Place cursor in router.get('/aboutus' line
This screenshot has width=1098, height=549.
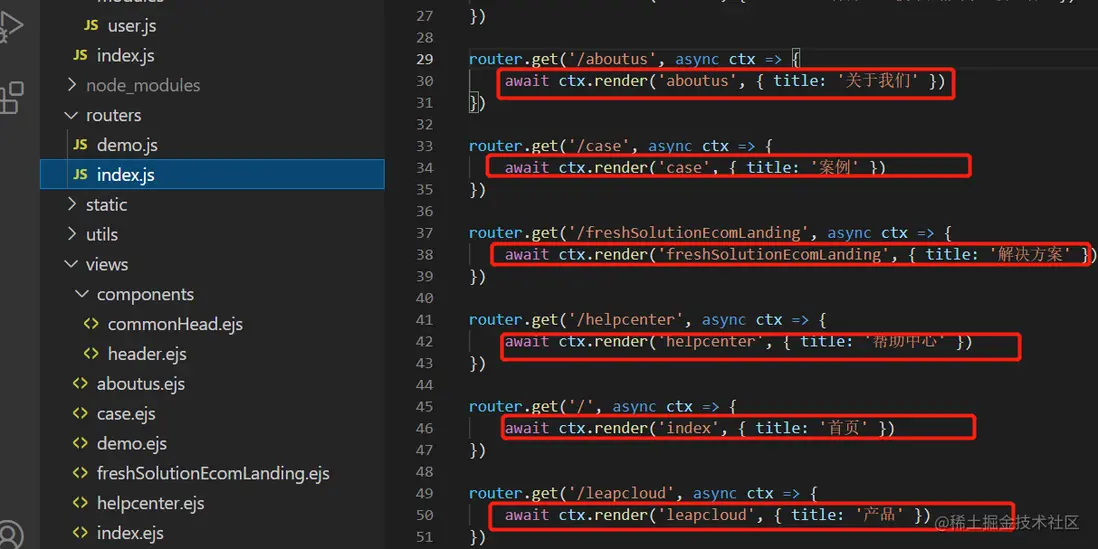(x=634, y=59)
